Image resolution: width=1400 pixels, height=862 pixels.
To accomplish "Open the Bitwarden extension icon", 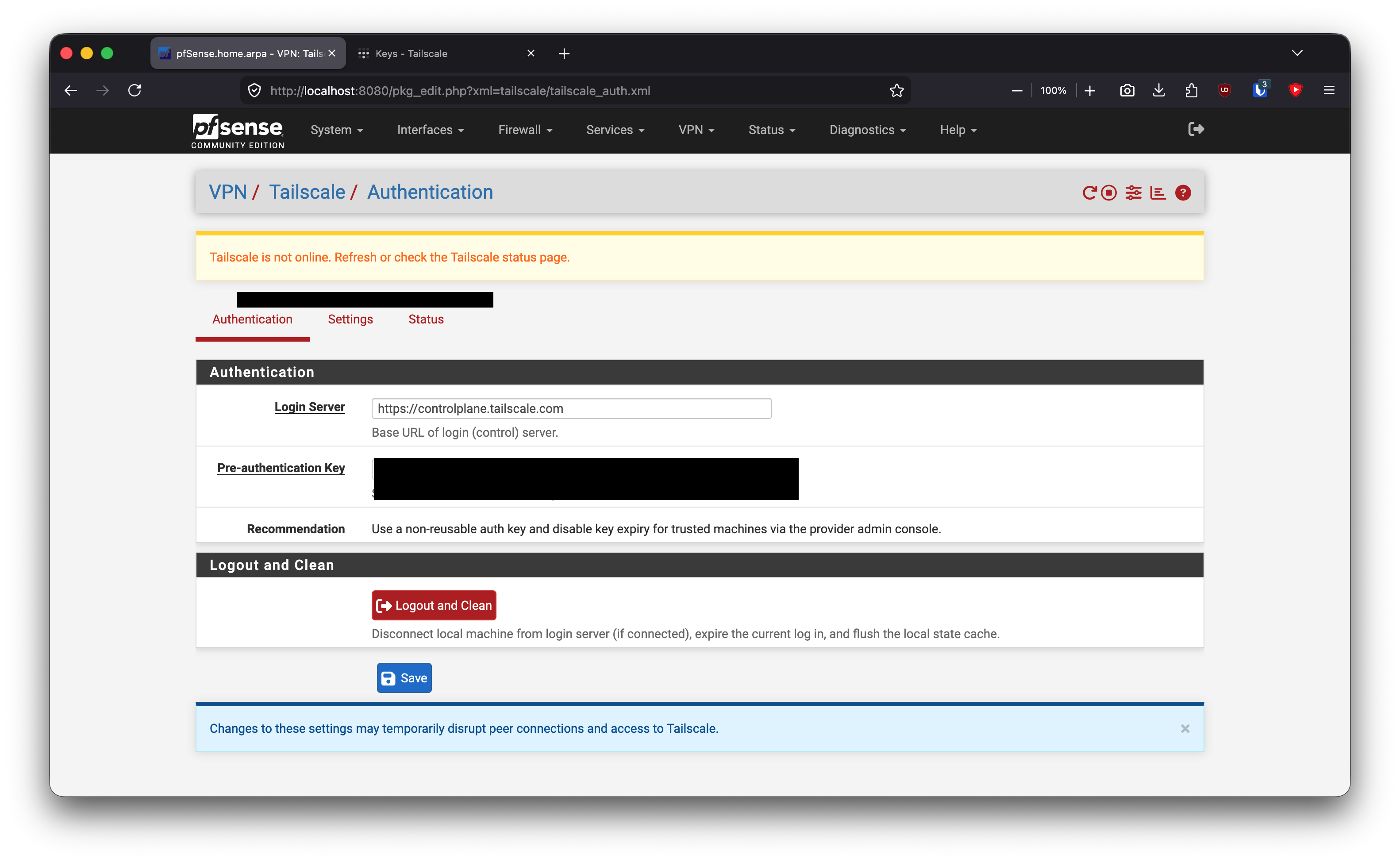I will (1260, 89).
